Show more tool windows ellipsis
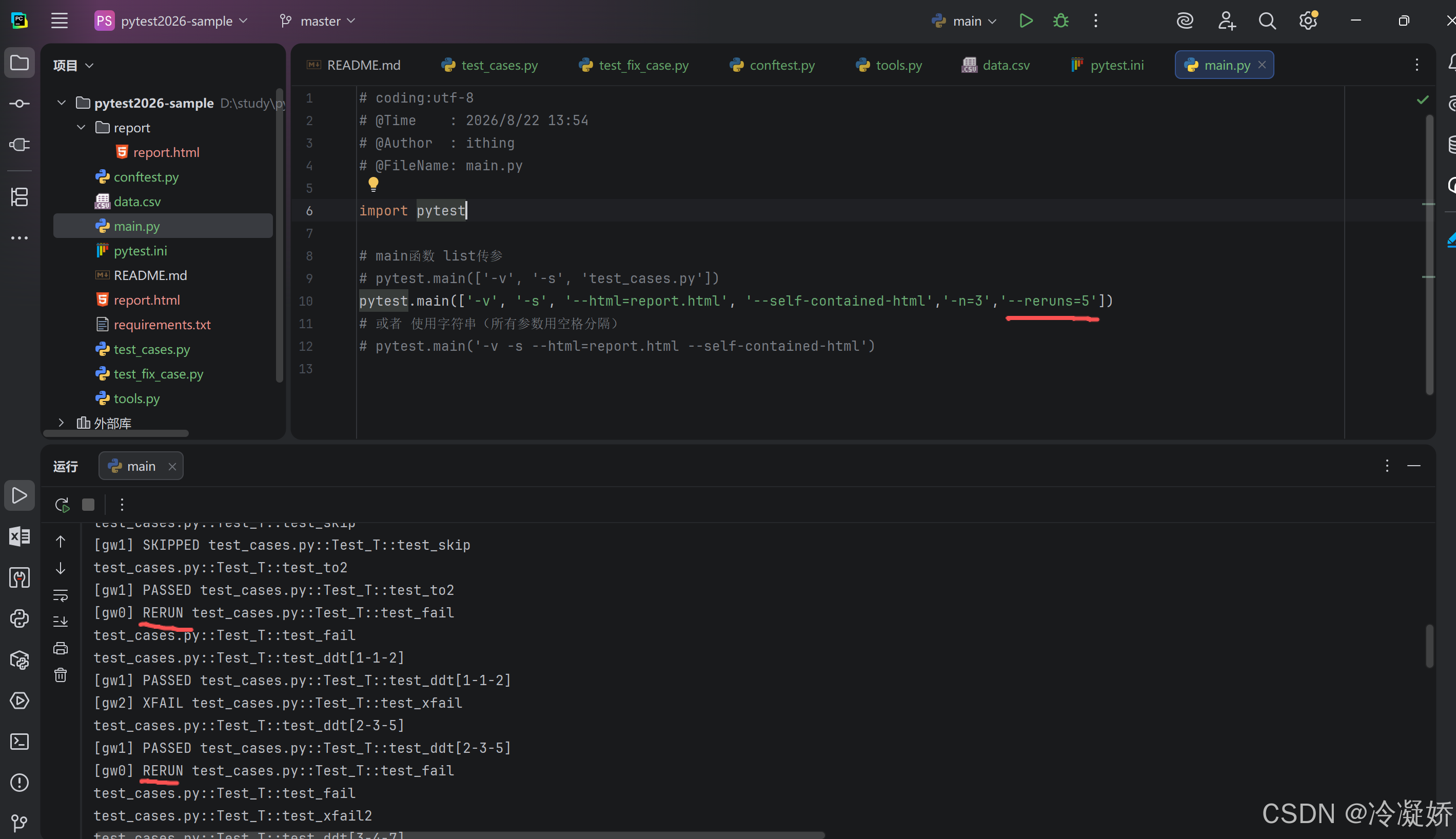The image size is (1456, 839). (19, 238)
